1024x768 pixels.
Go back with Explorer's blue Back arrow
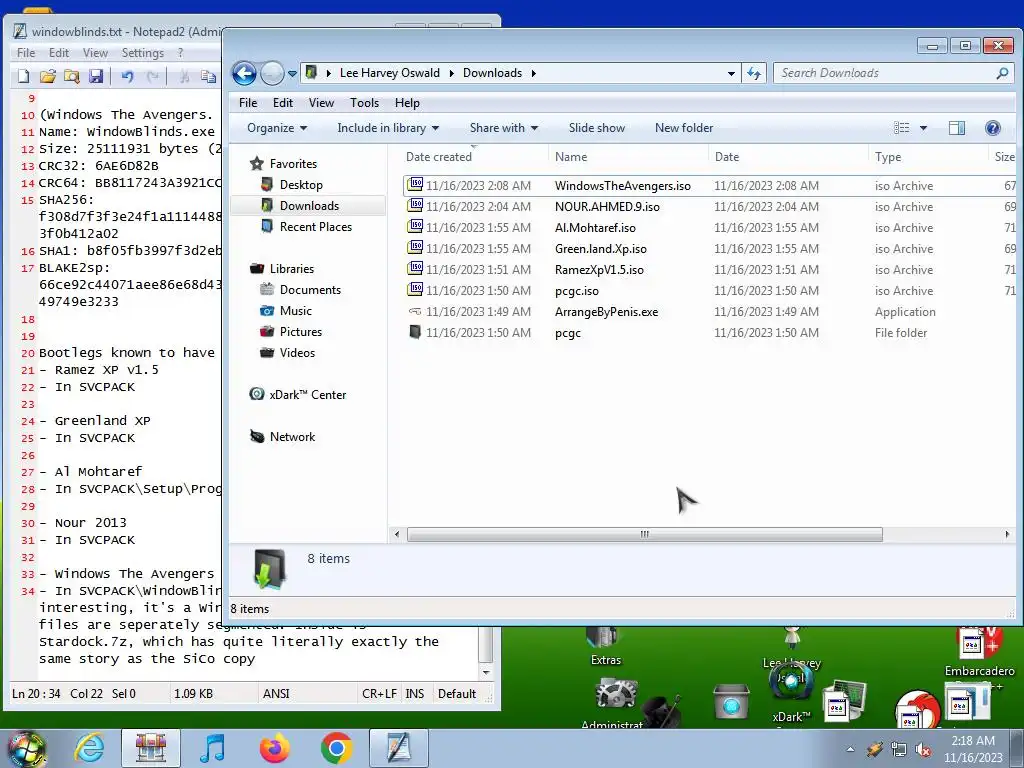click(244, 73)
